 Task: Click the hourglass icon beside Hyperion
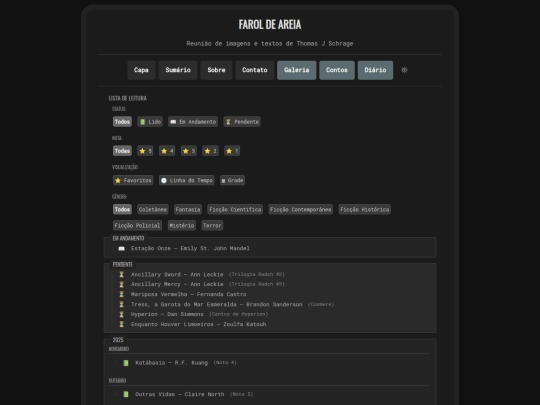(122, 314)
